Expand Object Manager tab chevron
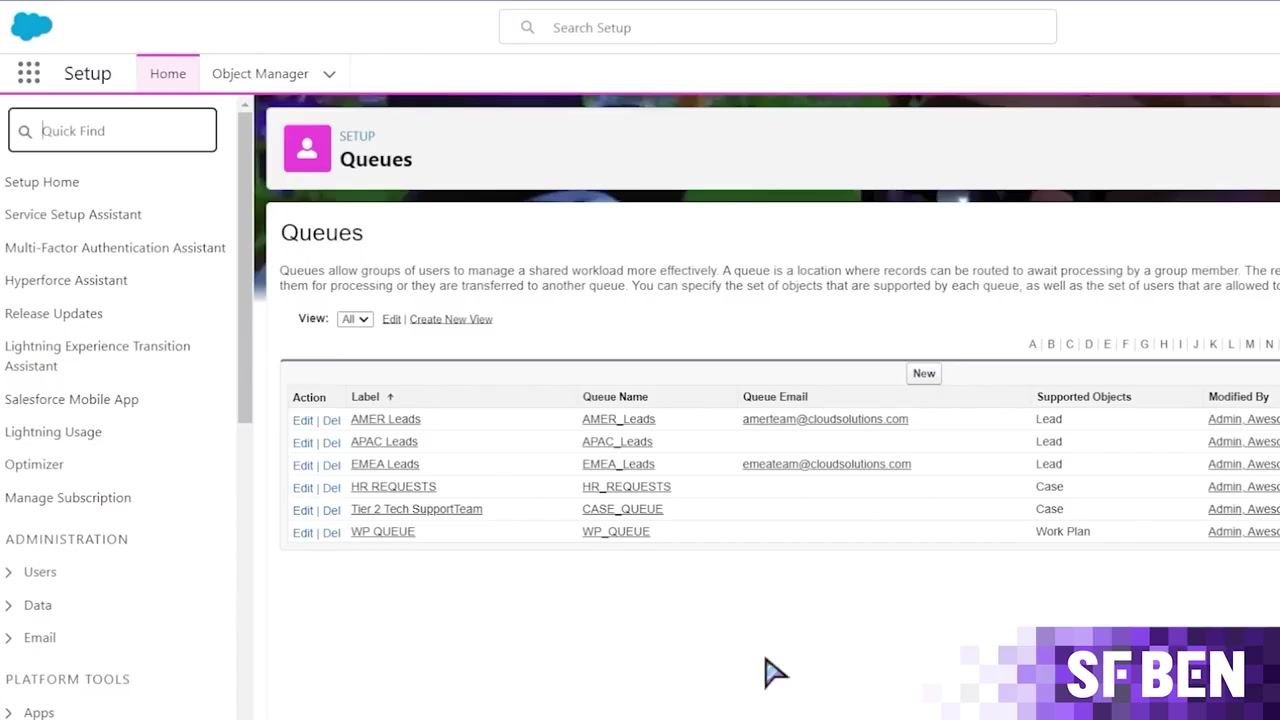The width and height of the screenshot is (1280, 720). point(329,74)
